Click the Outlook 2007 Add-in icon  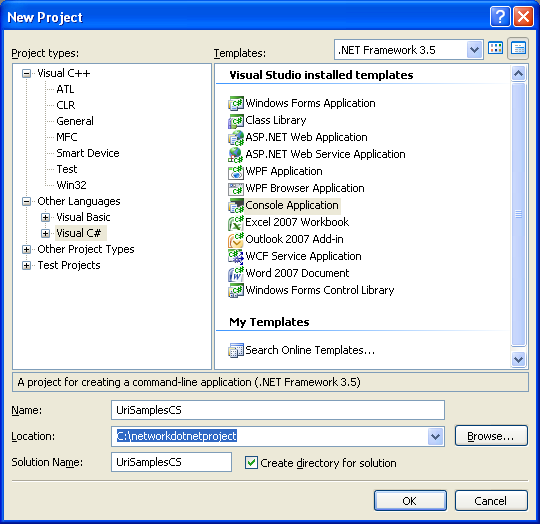click(236, 239)
